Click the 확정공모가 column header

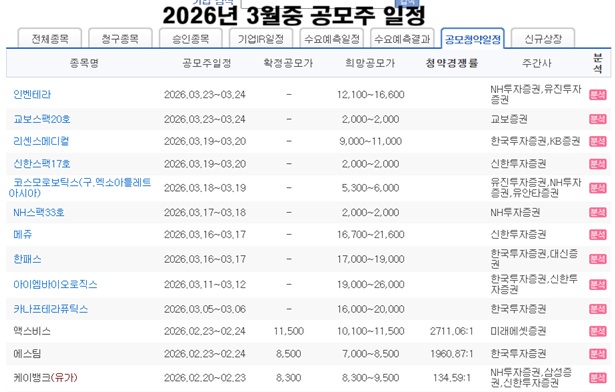[288, 63]
